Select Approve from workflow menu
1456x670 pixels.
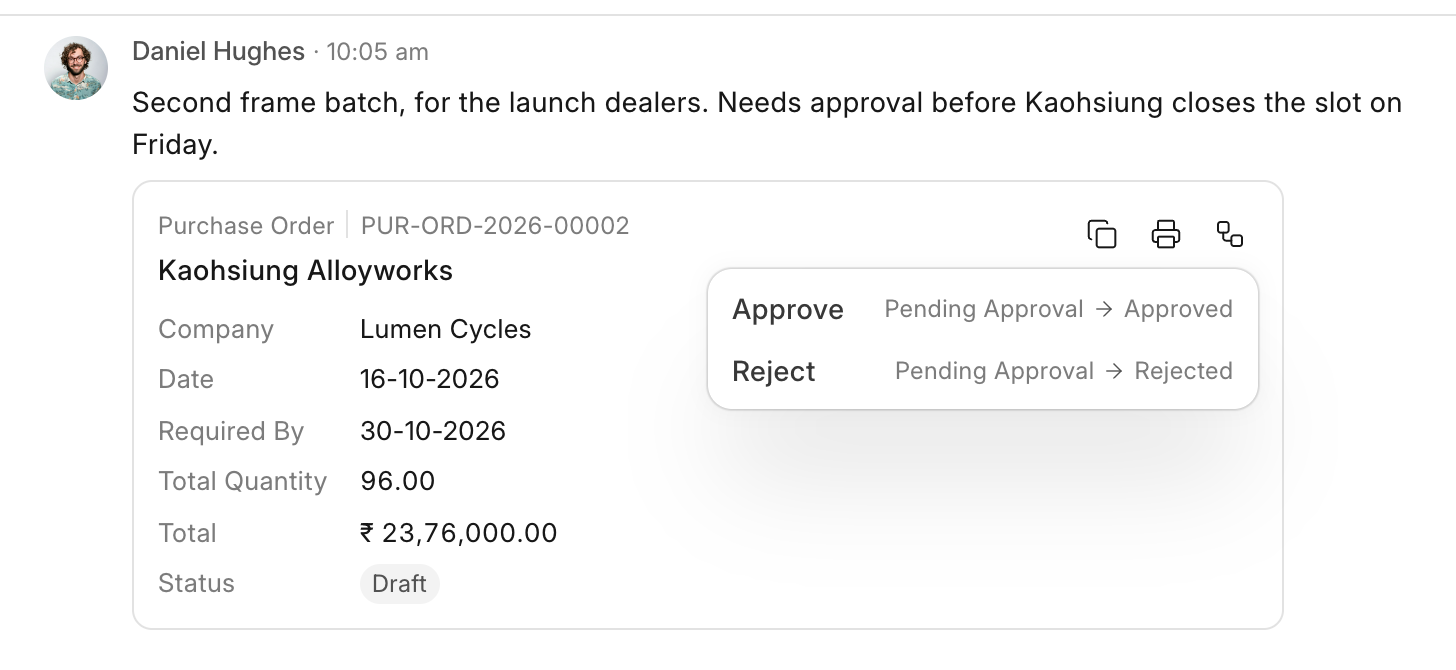(x=982, y=309)
